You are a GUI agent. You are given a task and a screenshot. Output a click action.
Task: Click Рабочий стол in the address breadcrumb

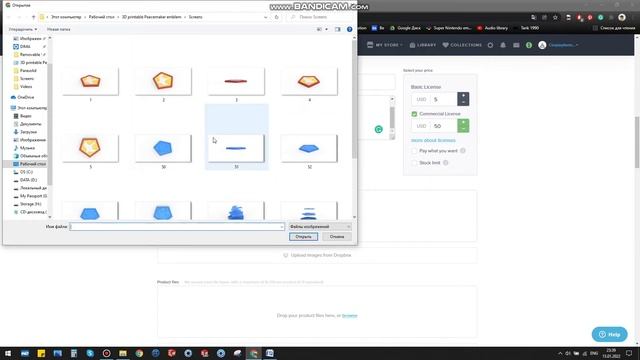pyautogui.click(x=102, y=17)
